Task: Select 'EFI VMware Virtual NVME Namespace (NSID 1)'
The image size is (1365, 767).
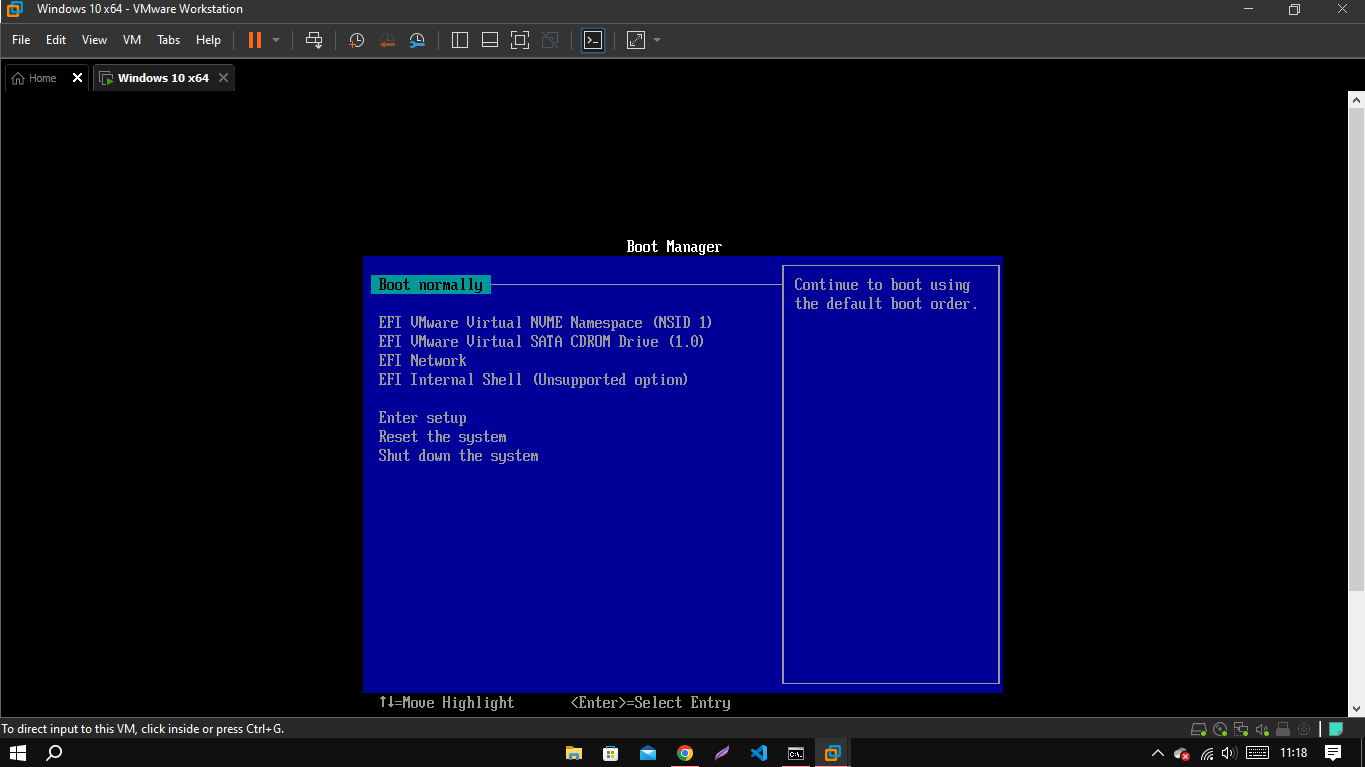Action: (545, 323)
